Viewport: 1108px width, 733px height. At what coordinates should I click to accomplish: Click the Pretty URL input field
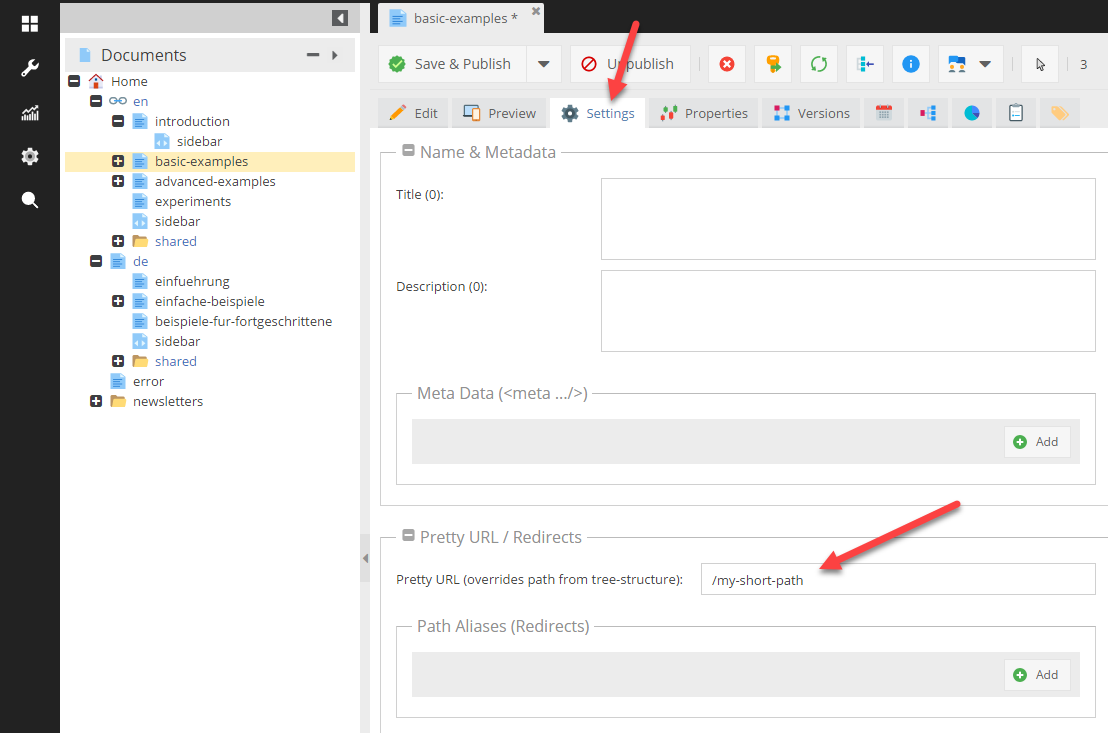pyautogui.click(x=897, y=580)
